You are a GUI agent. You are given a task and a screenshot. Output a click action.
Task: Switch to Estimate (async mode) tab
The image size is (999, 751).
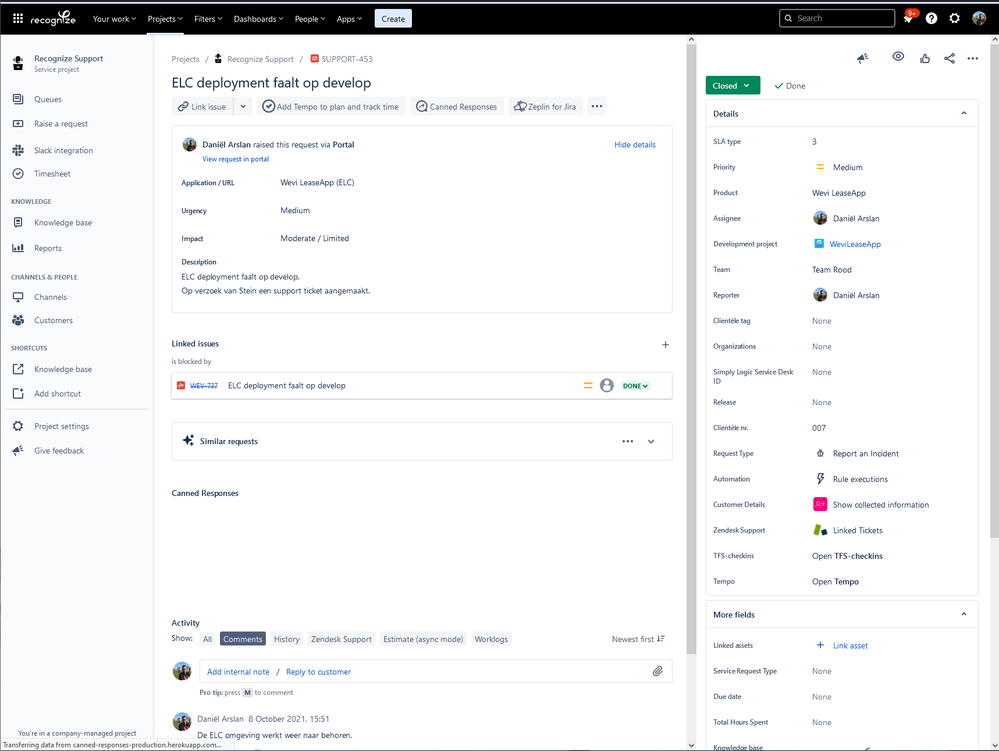(423, 639)
